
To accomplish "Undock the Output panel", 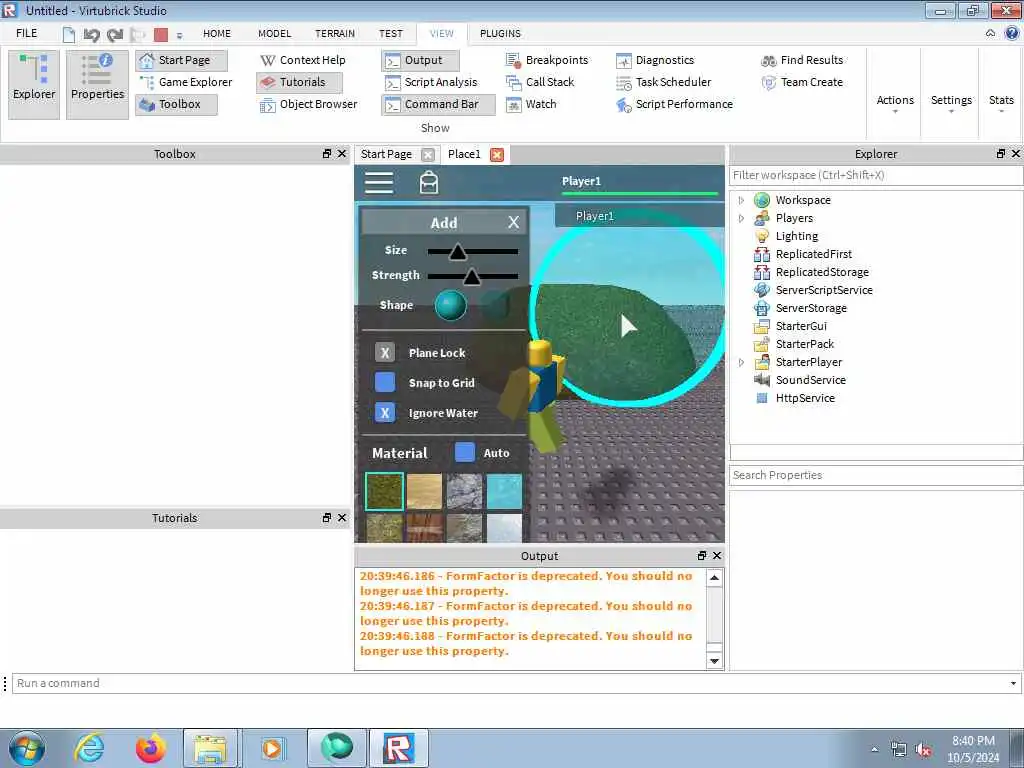I will pyautogui.click(x=701, y=556).
